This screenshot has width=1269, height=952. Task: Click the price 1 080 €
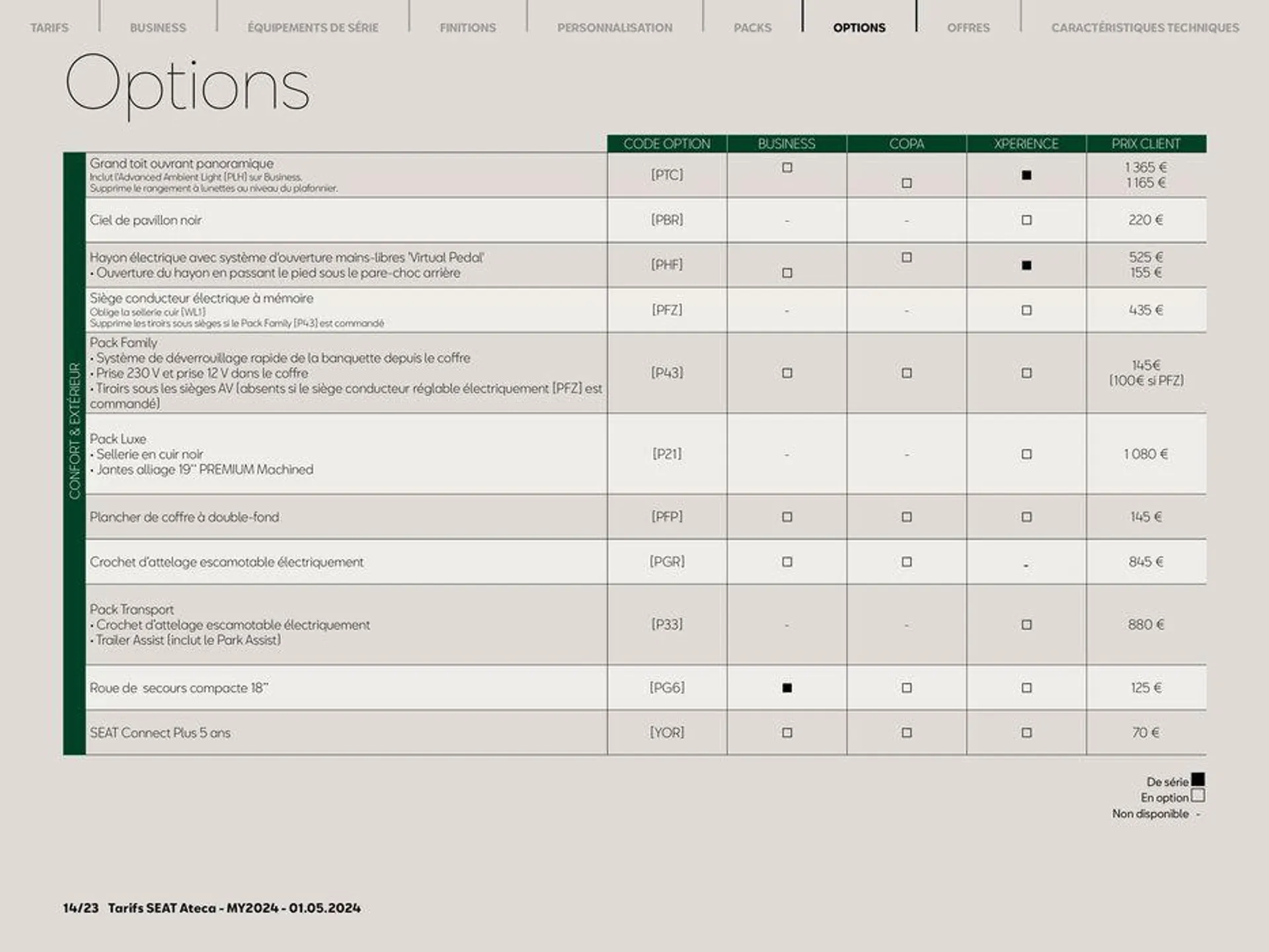point(1146,455)
